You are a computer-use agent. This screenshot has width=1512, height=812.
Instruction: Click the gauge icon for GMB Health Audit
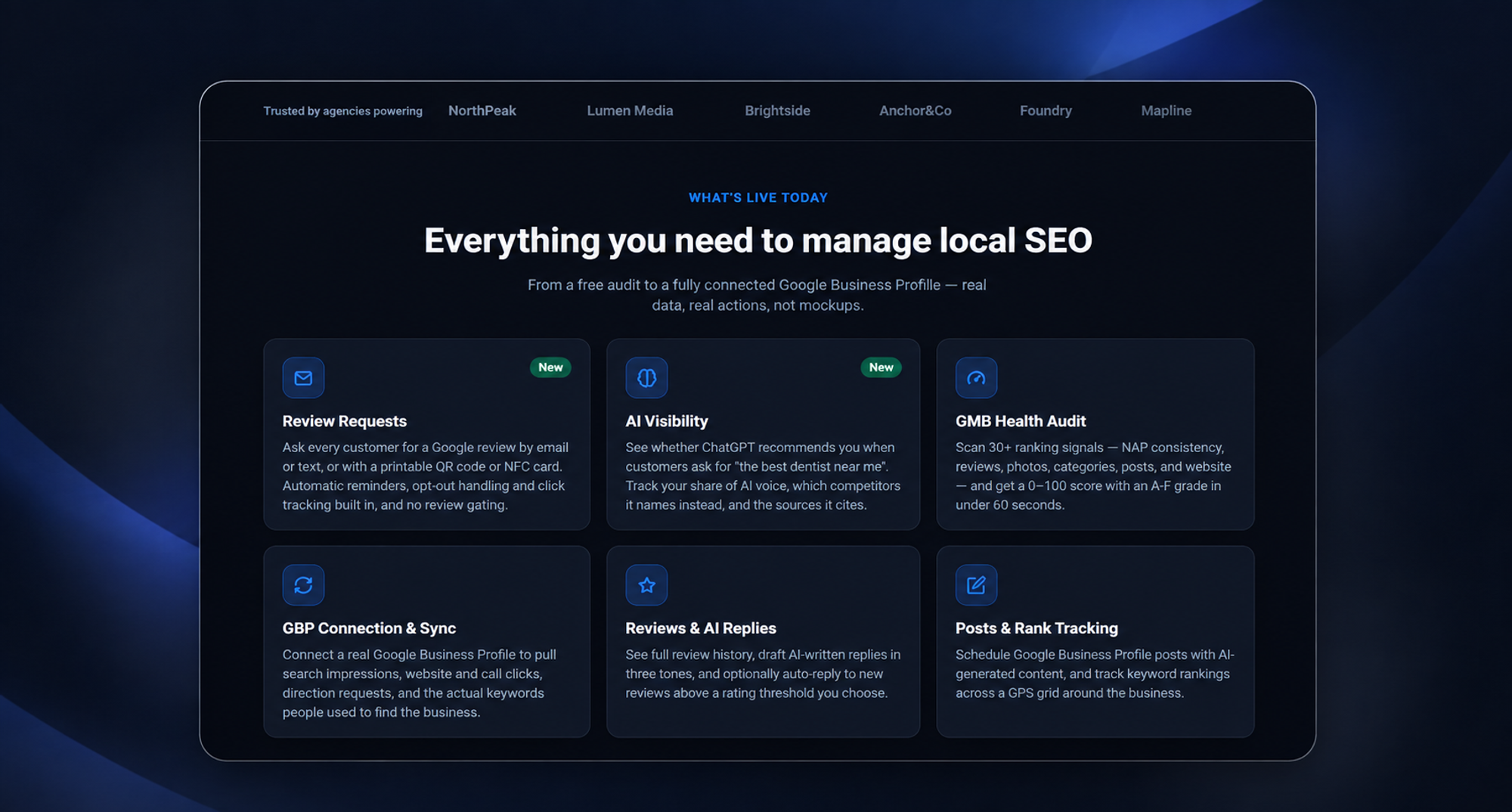point(976,377)
